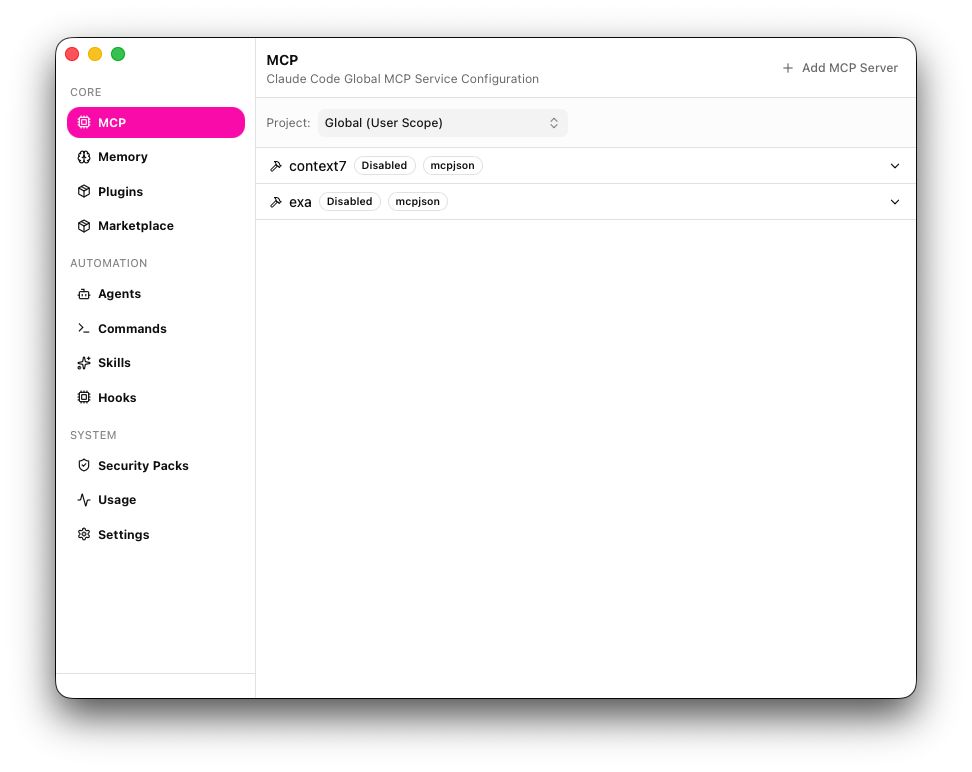Screen dimensions: 972x772
Task: Click the plus icon for Add MCP Server
Action: [787, 68]
